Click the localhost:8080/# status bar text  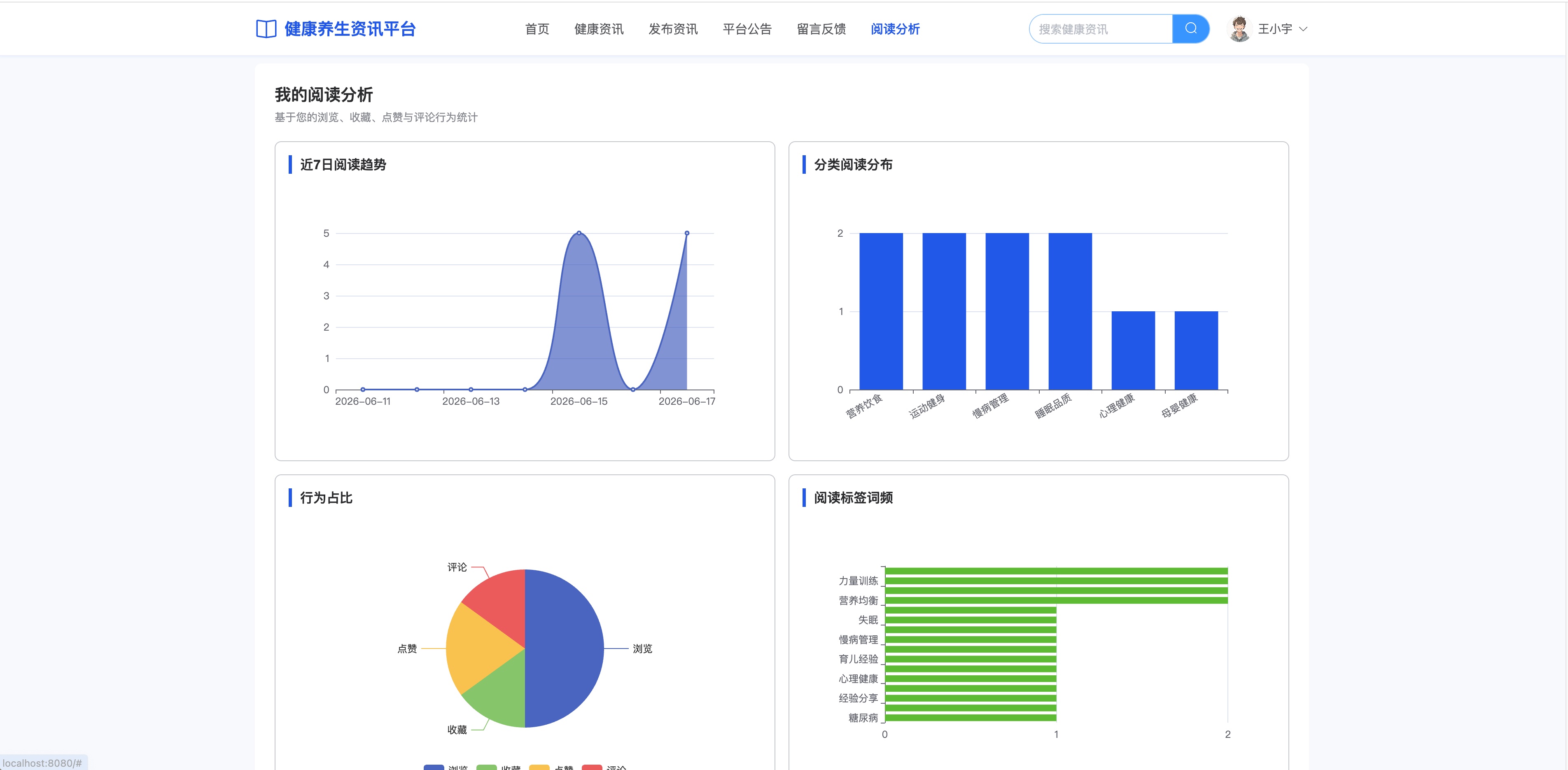(42, 763)
